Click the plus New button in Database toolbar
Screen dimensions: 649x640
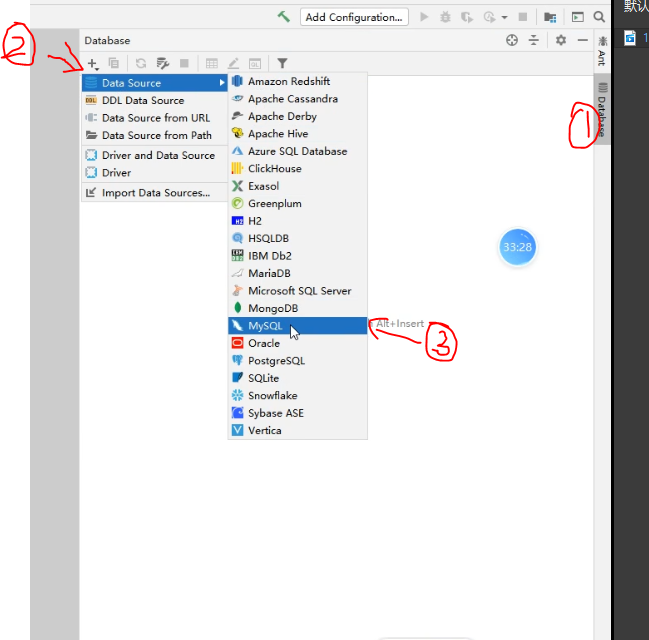(93, 64)
